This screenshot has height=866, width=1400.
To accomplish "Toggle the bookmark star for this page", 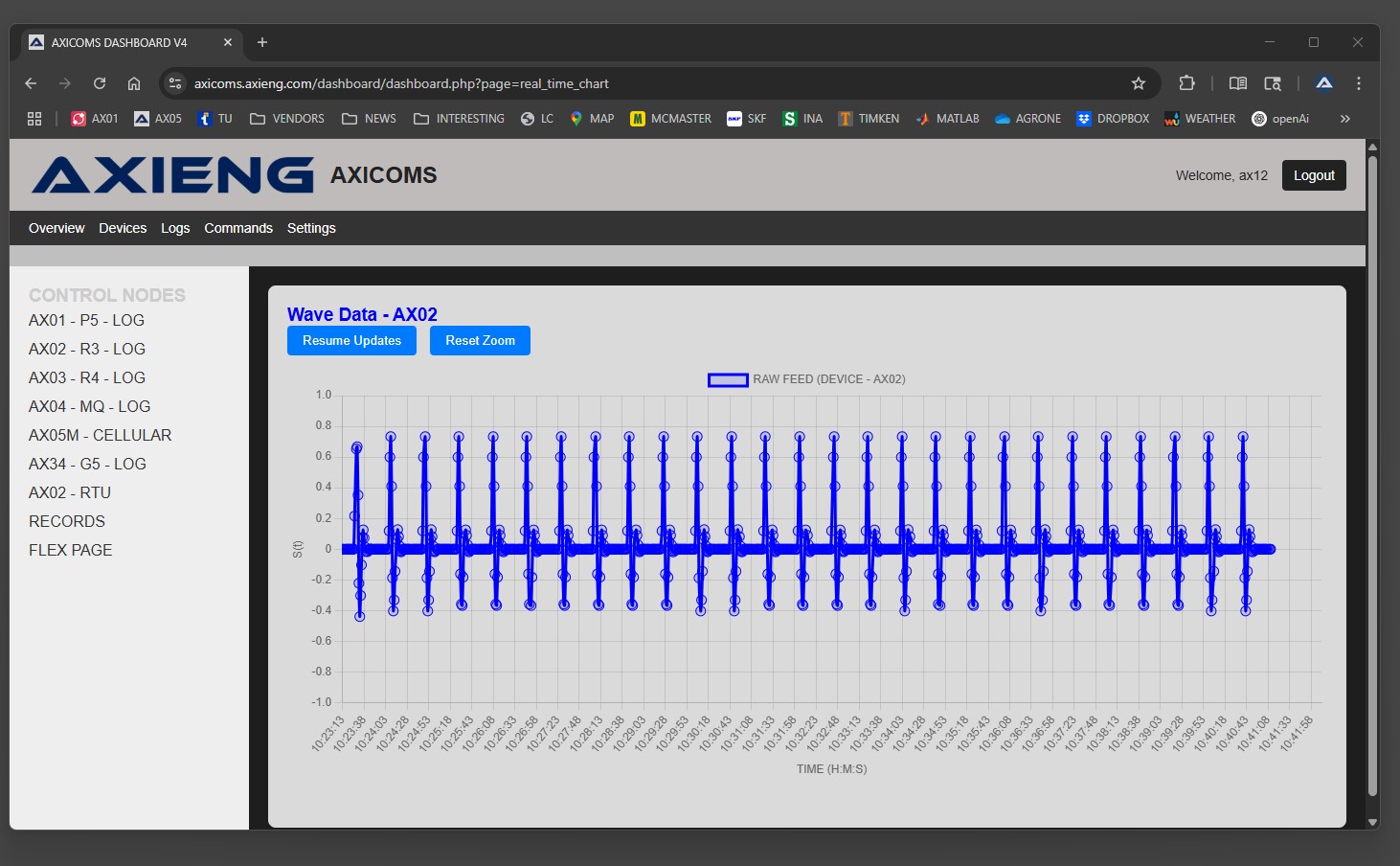I will tap(1139, 83).
